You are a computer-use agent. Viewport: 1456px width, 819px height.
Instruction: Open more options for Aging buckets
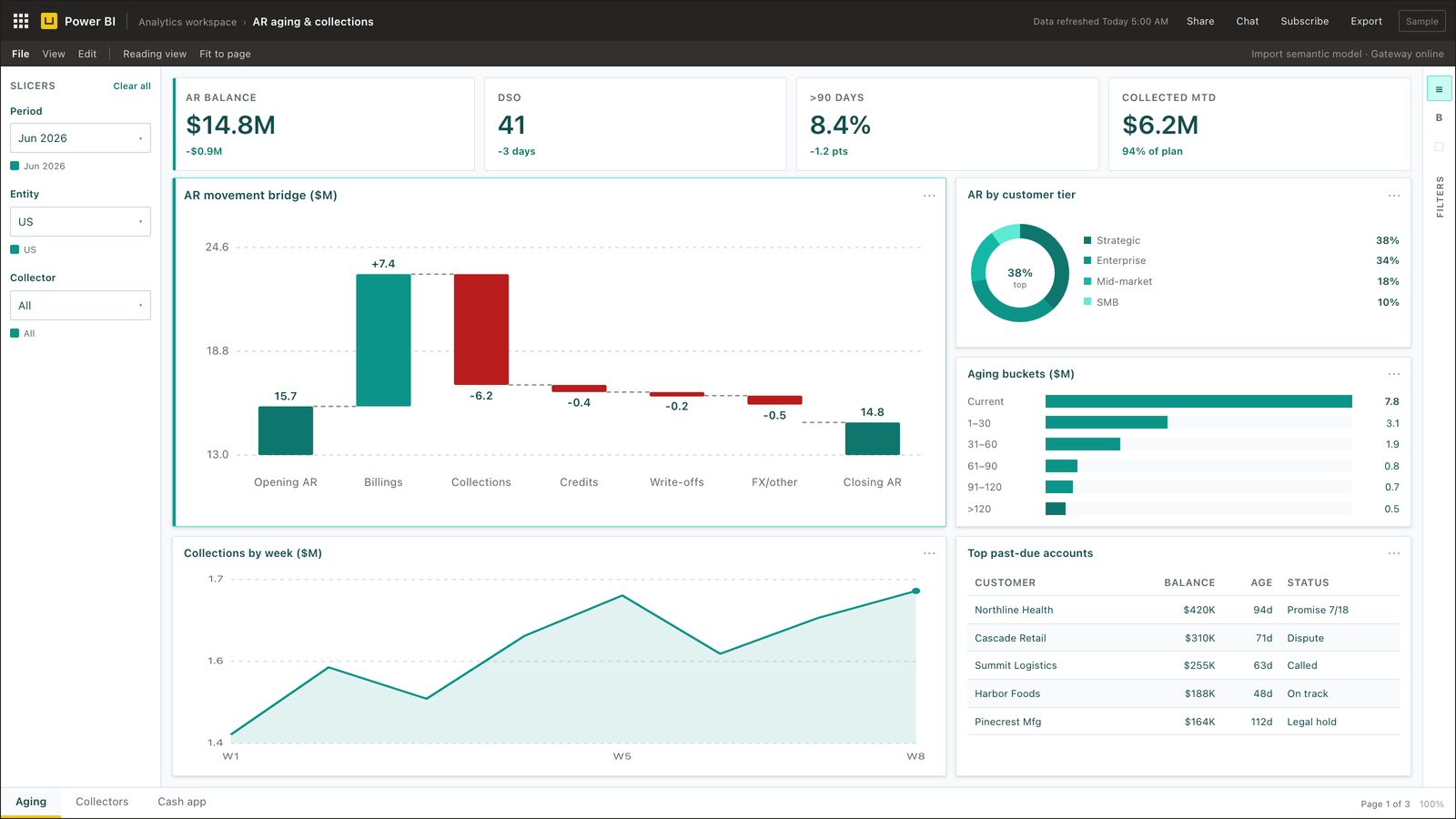click(1394, 374)
